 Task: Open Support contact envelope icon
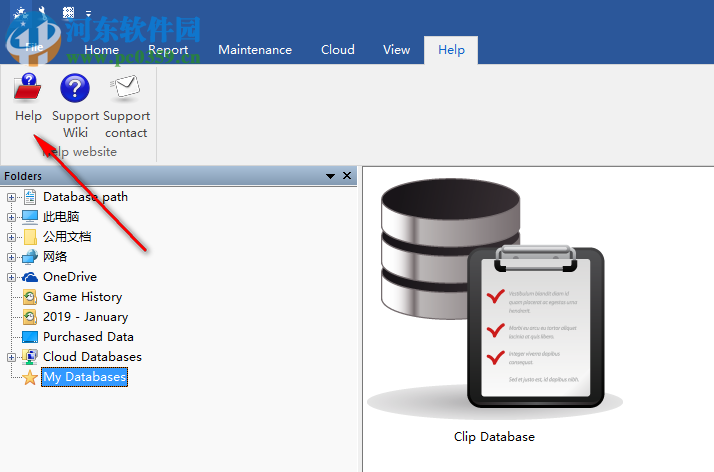pos(125,86)
